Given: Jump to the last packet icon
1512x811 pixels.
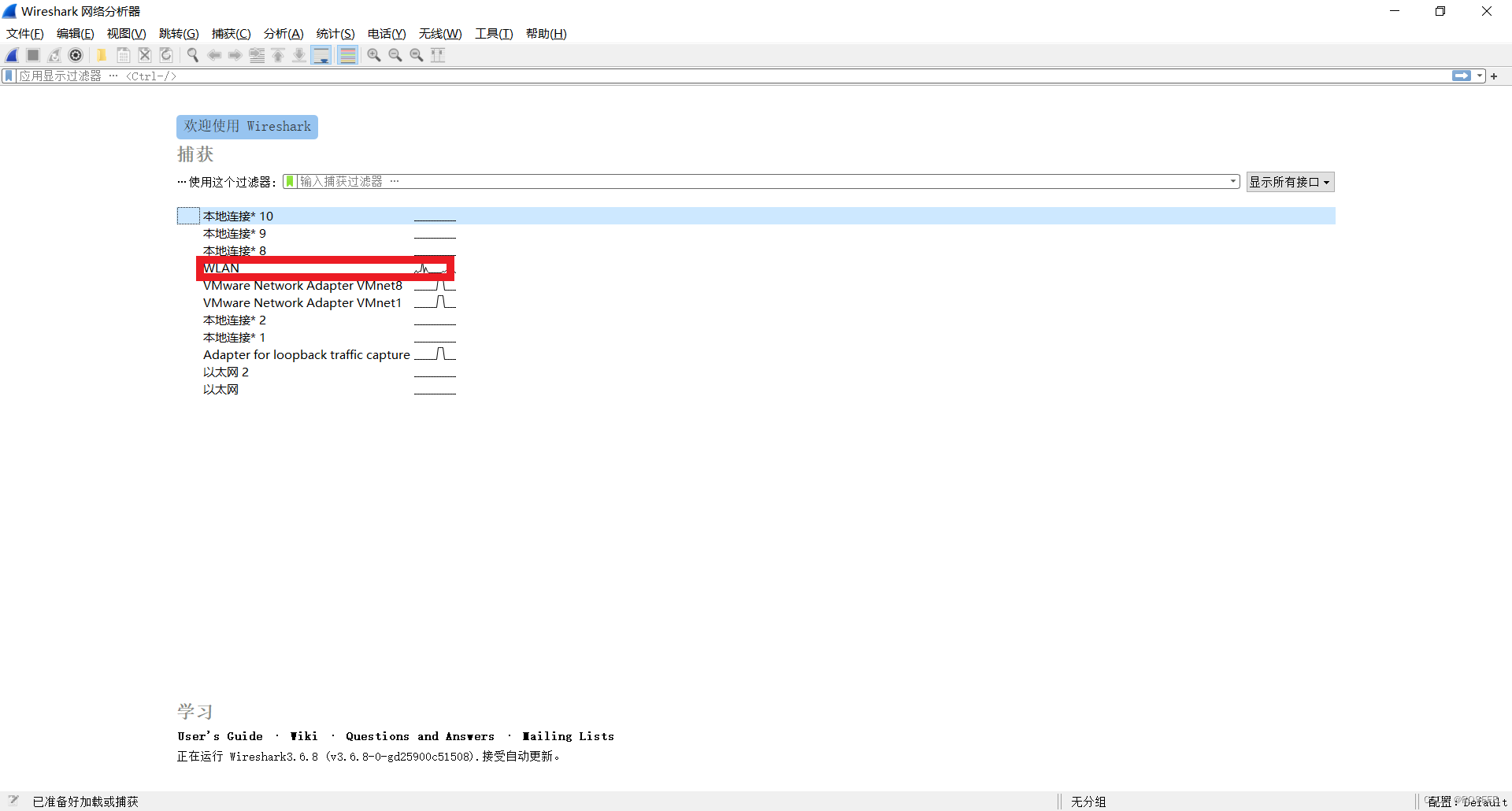Looking at the screenshot, I should [299, 55].
